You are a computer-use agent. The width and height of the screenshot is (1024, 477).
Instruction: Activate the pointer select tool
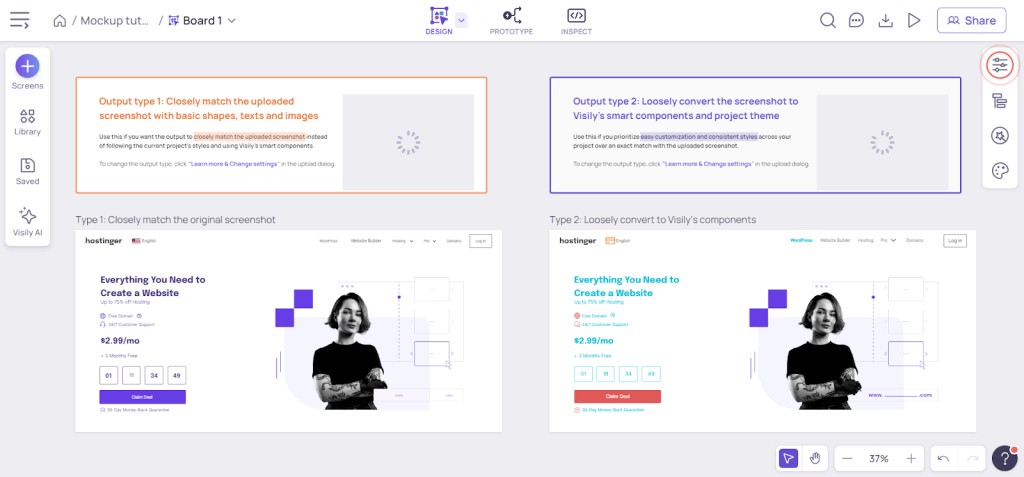click(x=788, y=458)
